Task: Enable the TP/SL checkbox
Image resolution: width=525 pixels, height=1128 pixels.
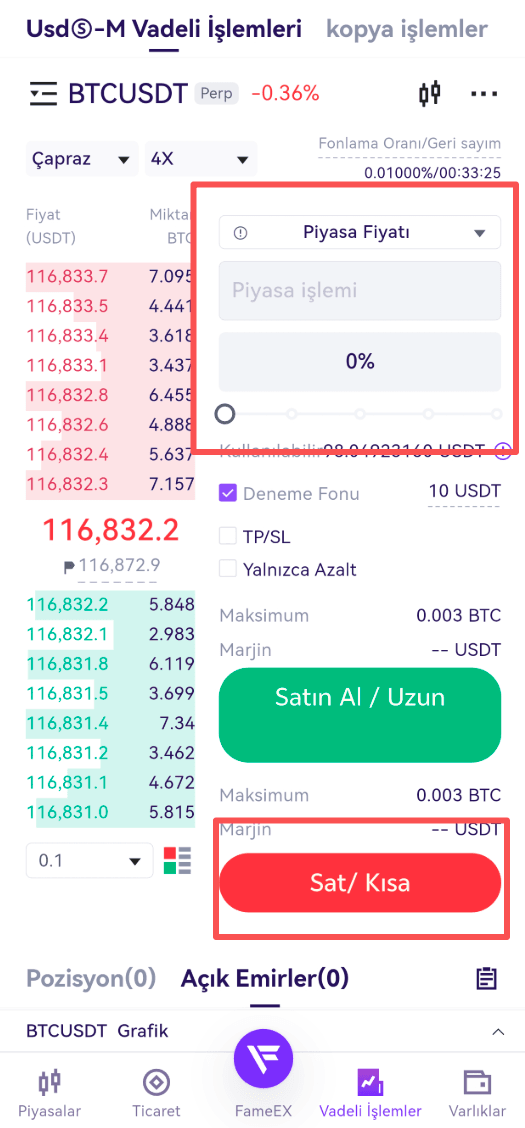Action: click(x=228, y=536)
